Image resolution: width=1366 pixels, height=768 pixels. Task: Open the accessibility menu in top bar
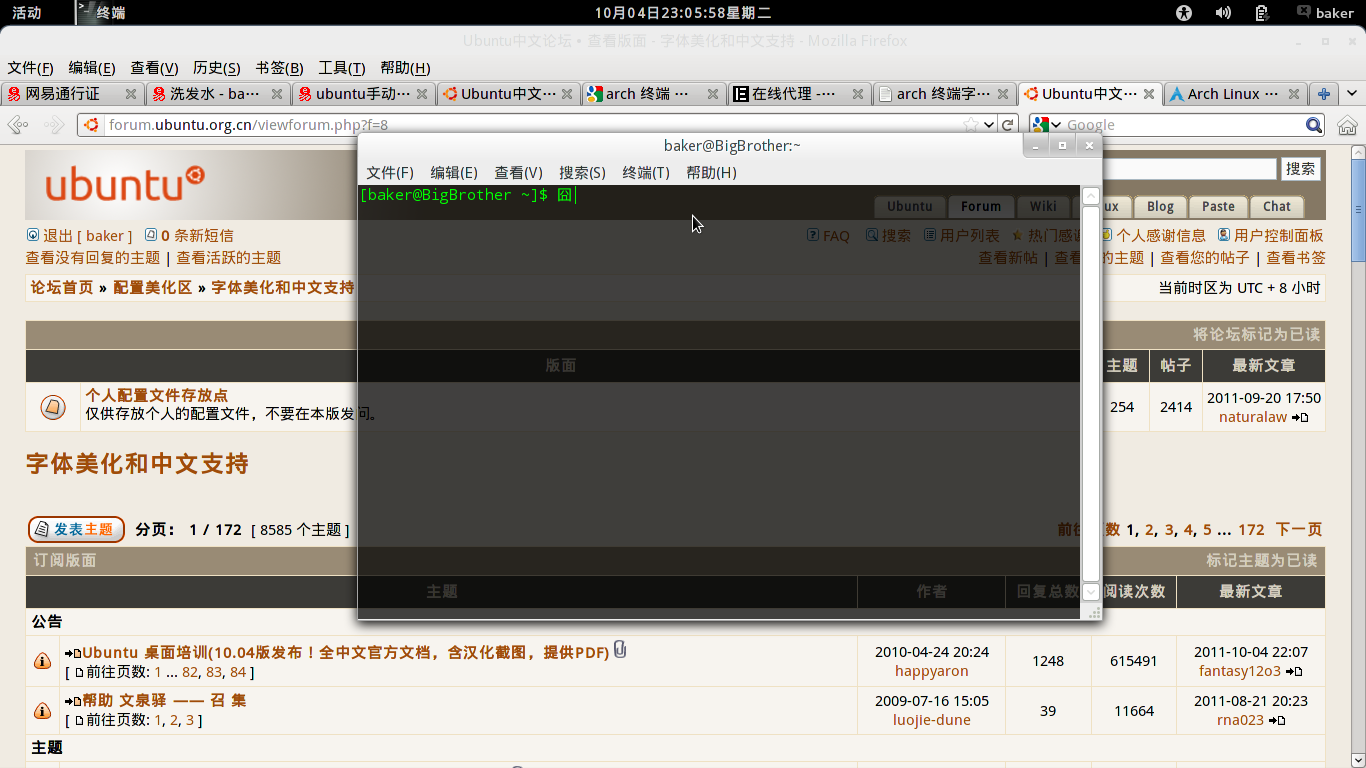[x=1185, y=13]
